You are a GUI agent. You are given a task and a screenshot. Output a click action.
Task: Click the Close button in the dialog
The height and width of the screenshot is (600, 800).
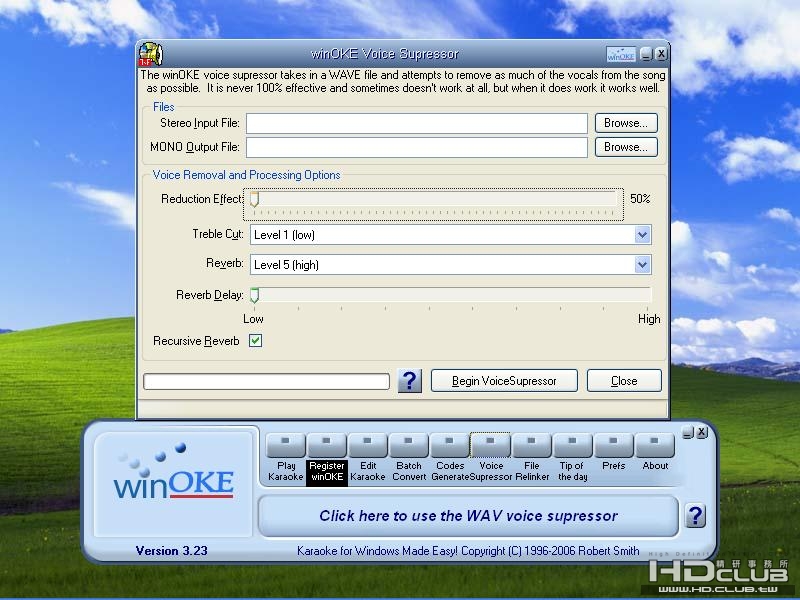coord(624,381)
